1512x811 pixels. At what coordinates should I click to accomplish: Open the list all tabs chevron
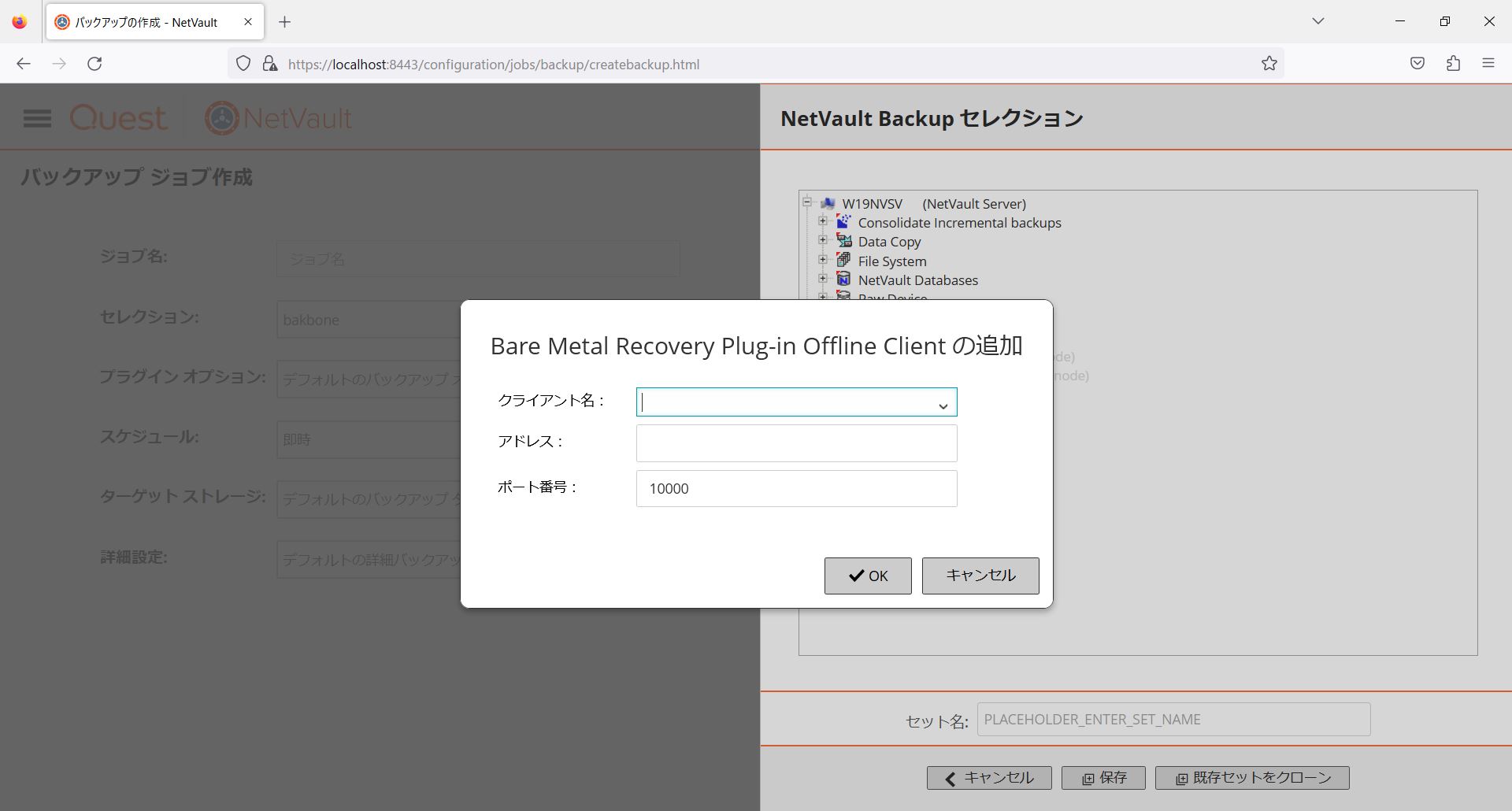[1318, 21]
